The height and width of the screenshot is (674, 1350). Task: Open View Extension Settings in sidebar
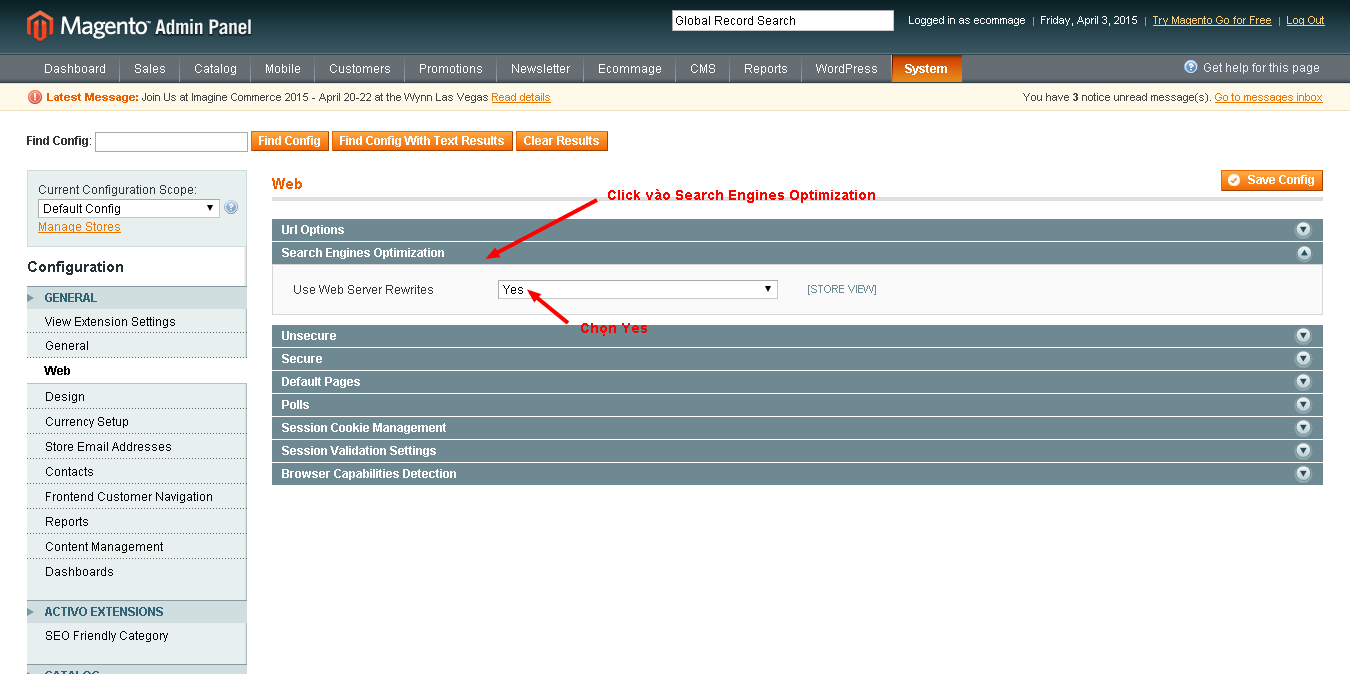pyautogui.click(x=136, y=322)
